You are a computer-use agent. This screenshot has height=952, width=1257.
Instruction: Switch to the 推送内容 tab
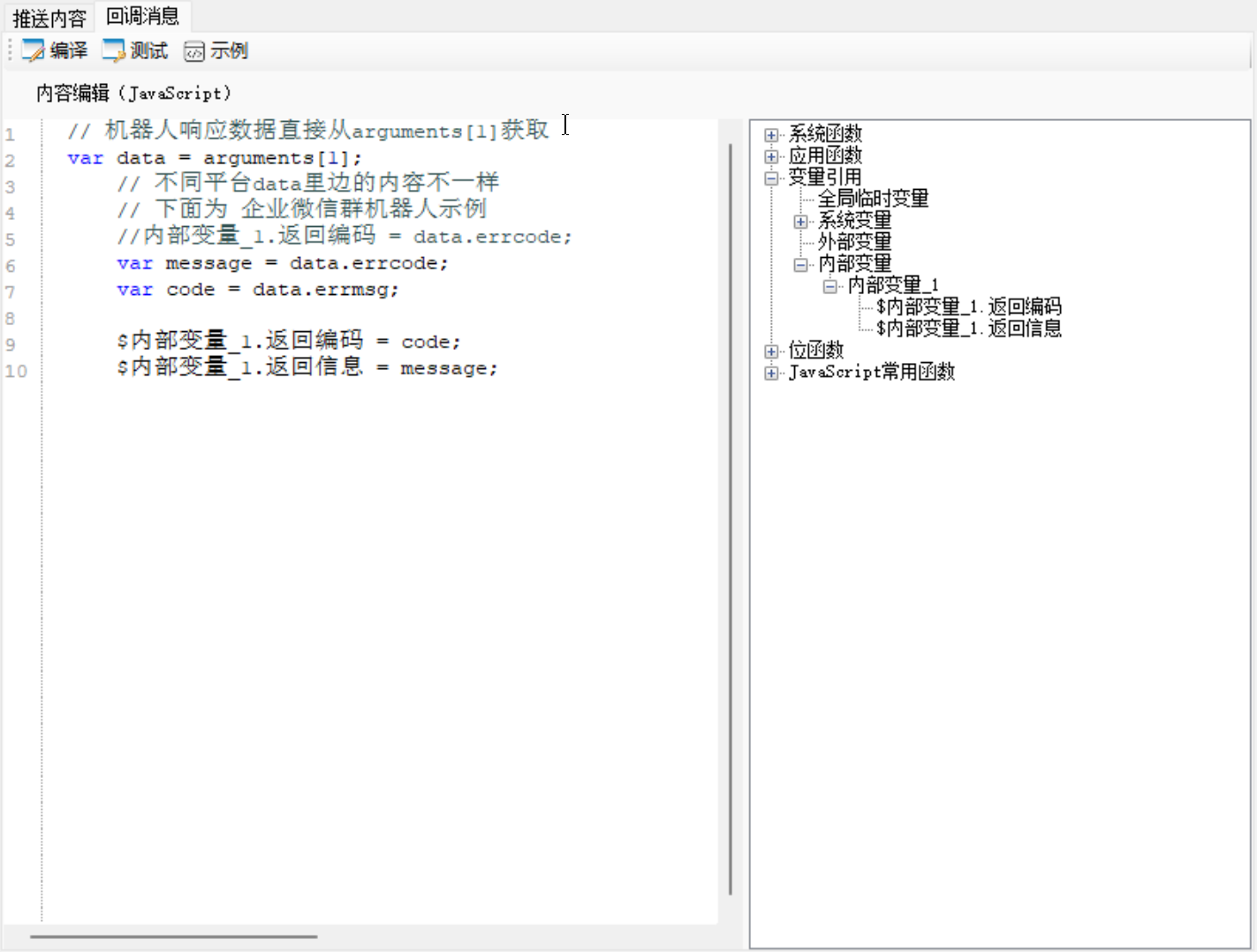[49, 19]
